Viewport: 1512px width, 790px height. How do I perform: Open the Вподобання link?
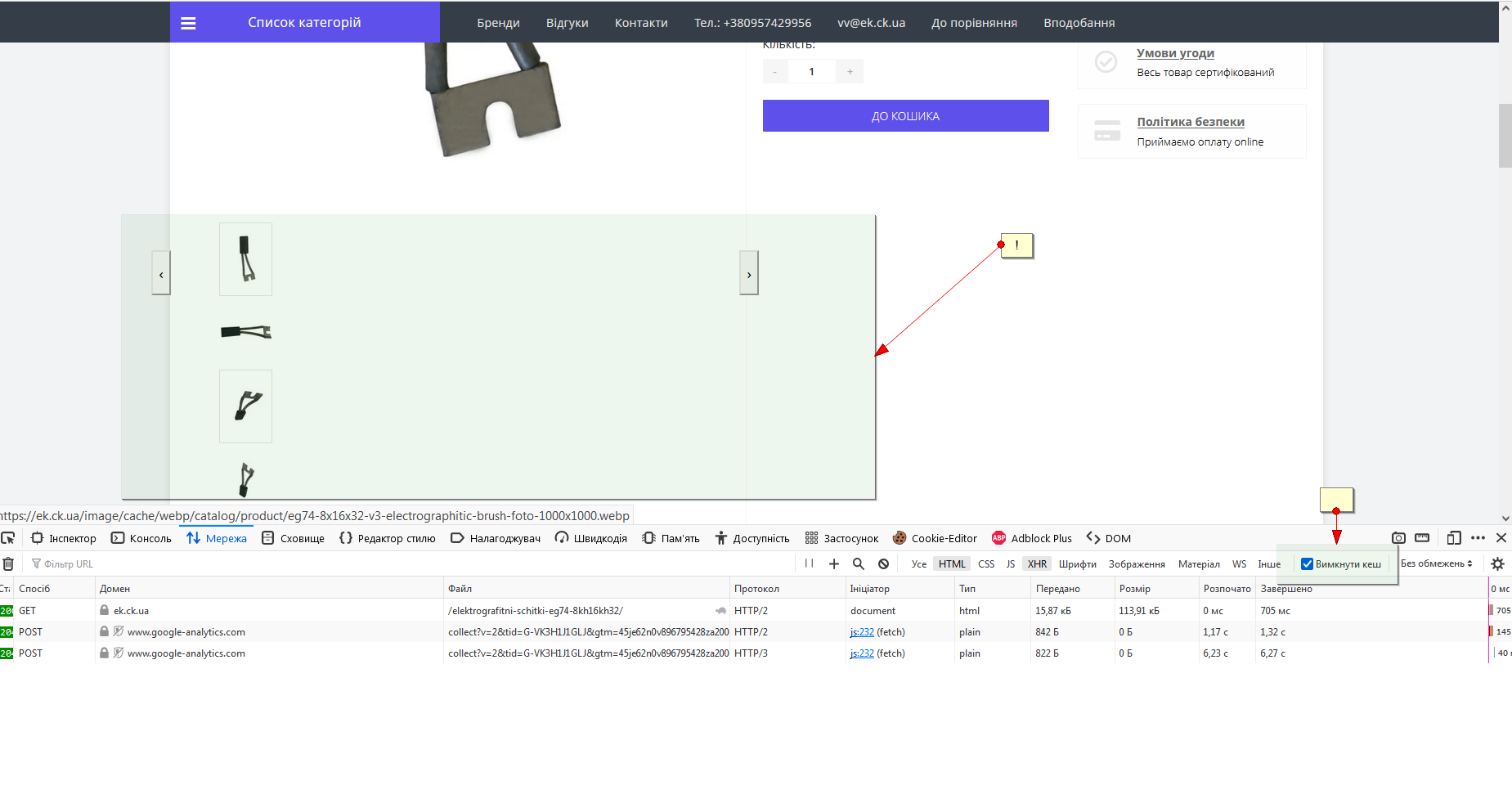point(1079,23)
